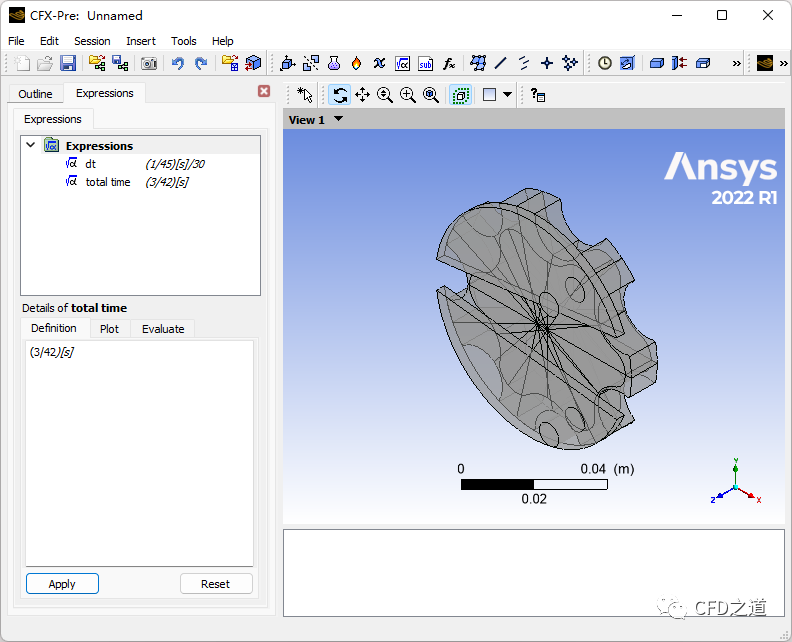Select the dt expression row
Screen dimensions: 792x642
point(140,164)
